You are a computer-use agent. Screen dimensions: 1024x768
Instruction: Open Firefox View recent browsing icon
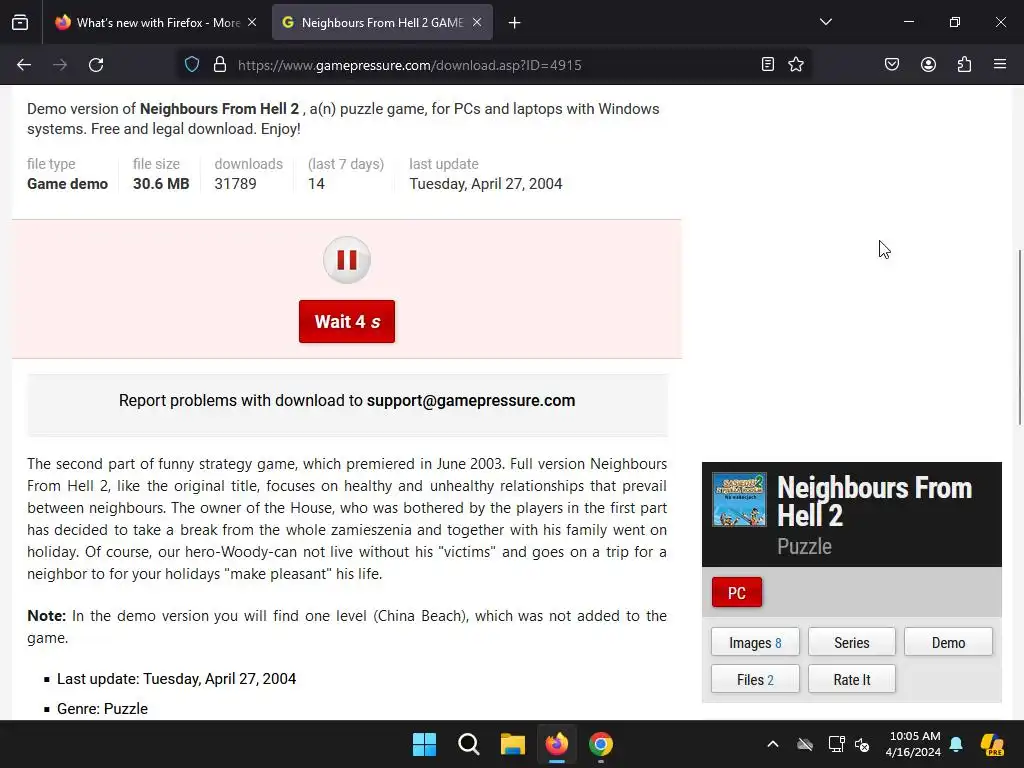(x=20, y=22)
